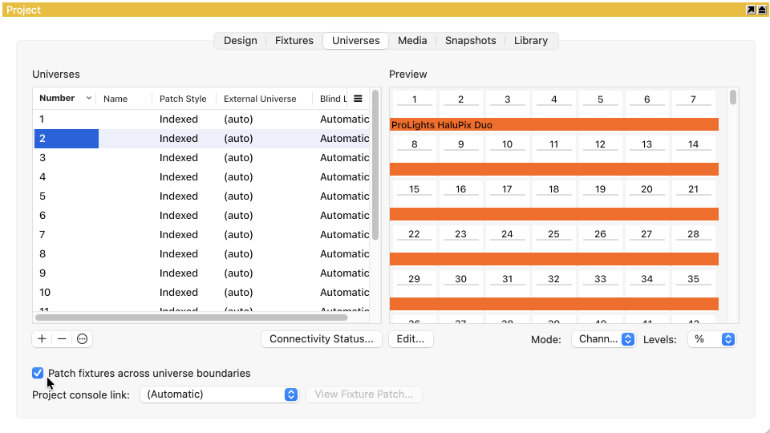
Task: Switch to the Fixtures tab
Action: 294,41
